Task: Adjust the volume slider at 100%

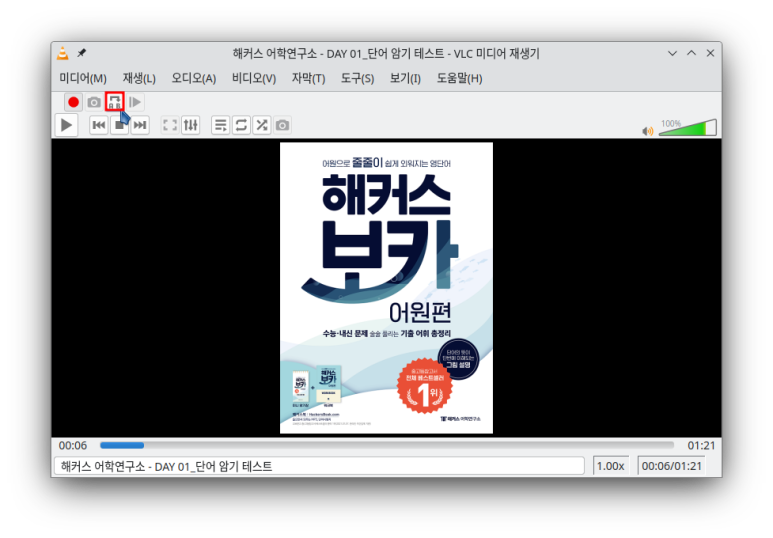Action: [x=688, y=128]
